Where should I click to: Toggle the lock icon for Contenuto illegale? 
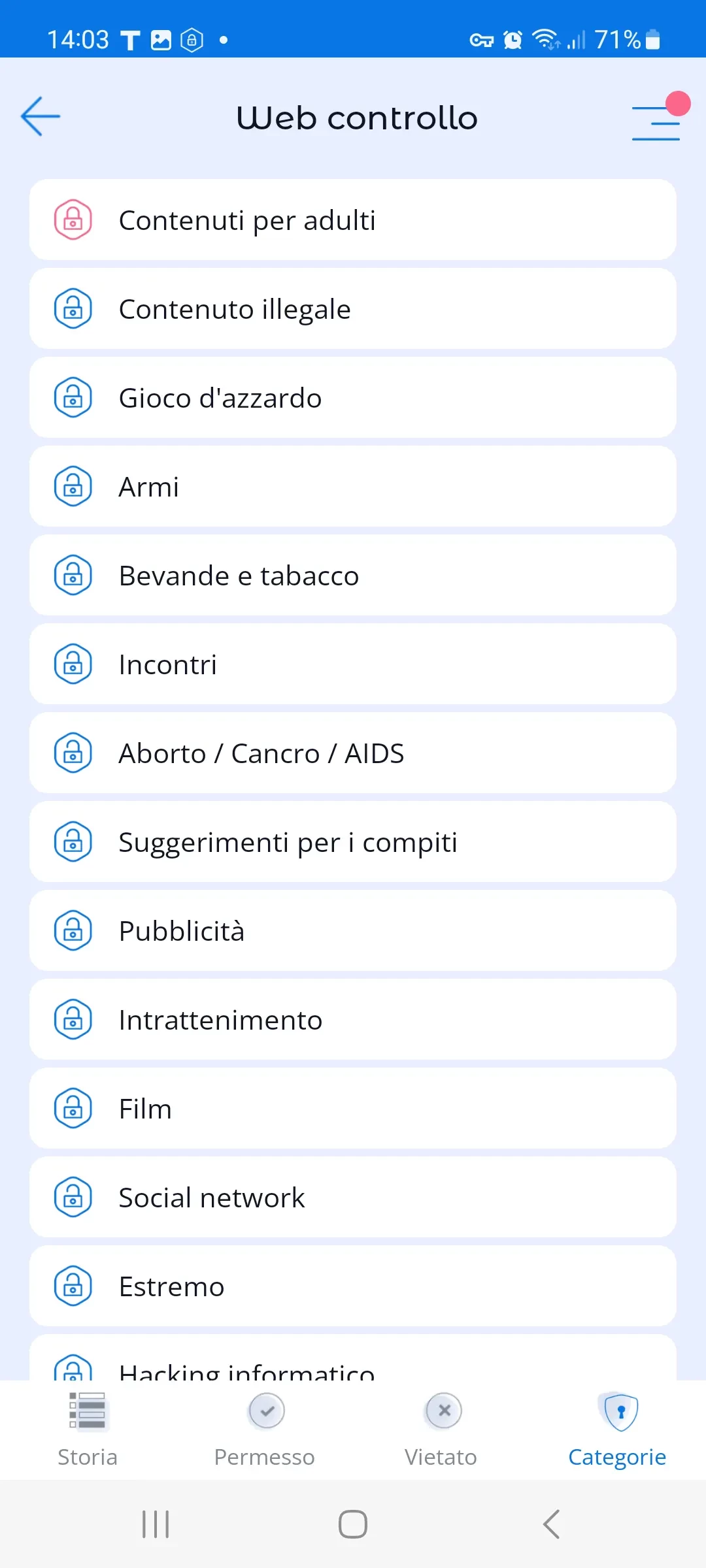tap(73, 308)
